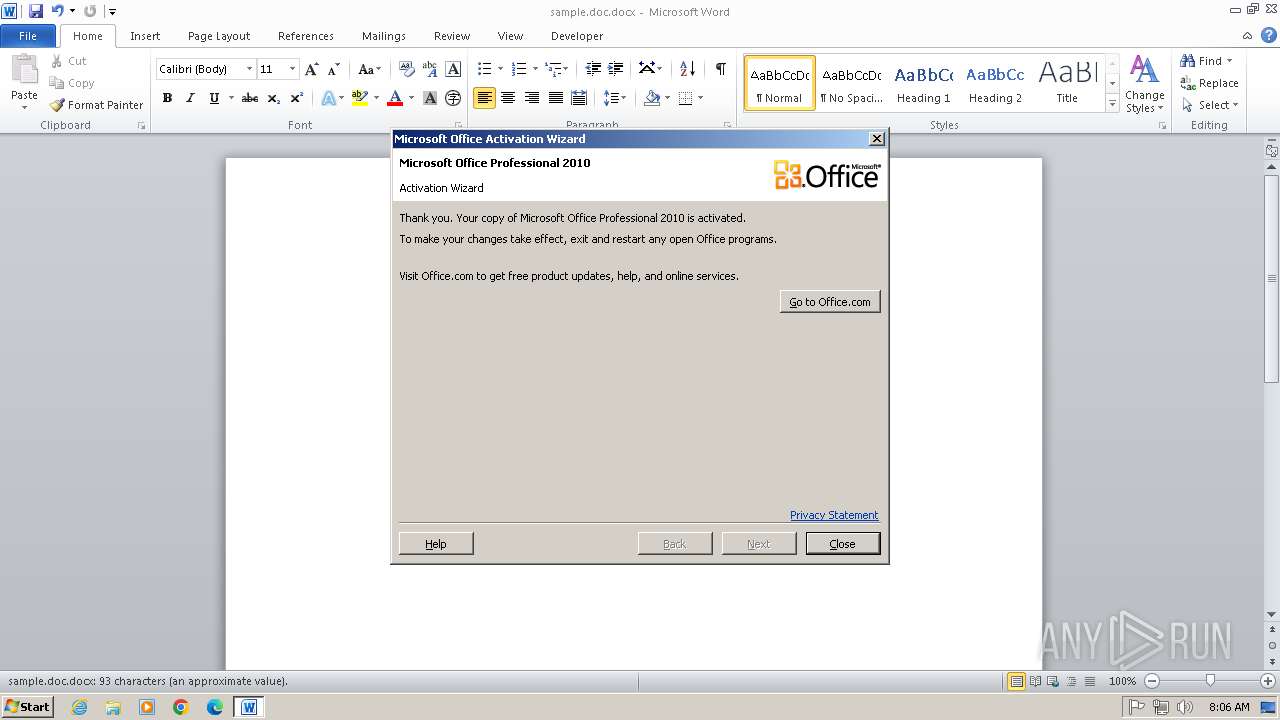Switch to the Insert tab
The width and height of the screenshot is (1280, 720).
[x=145, y=36]
